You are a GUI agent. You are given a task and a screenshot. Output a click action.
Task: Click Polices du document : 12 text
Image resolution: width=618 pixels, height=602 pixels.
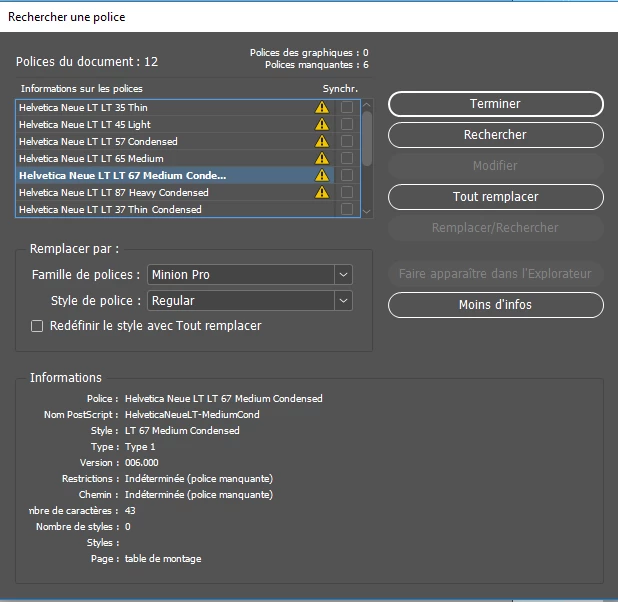[x=87, y=62]
